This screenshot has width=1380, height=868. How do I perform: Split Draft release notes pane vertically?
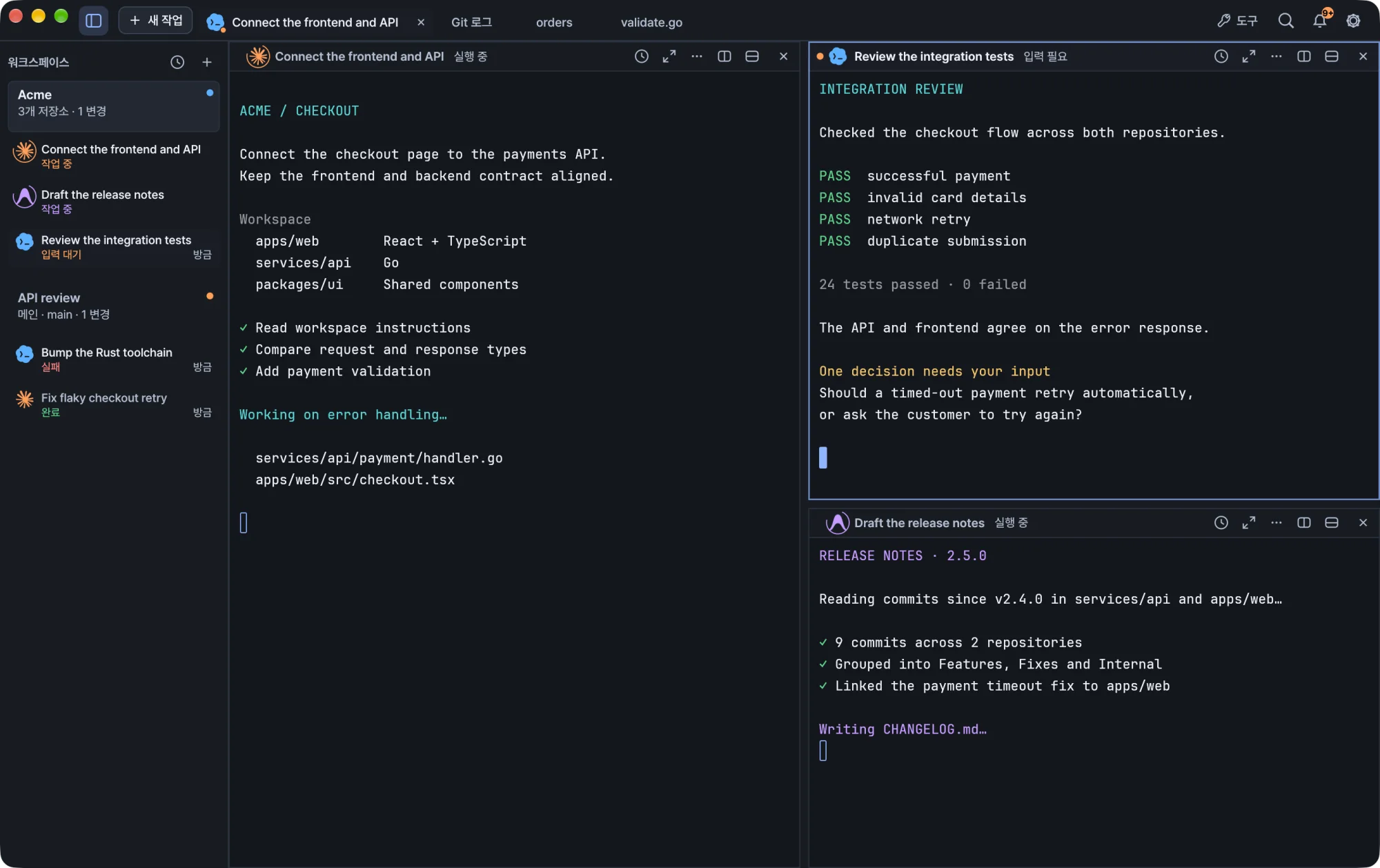click(x=1304, y=523)
